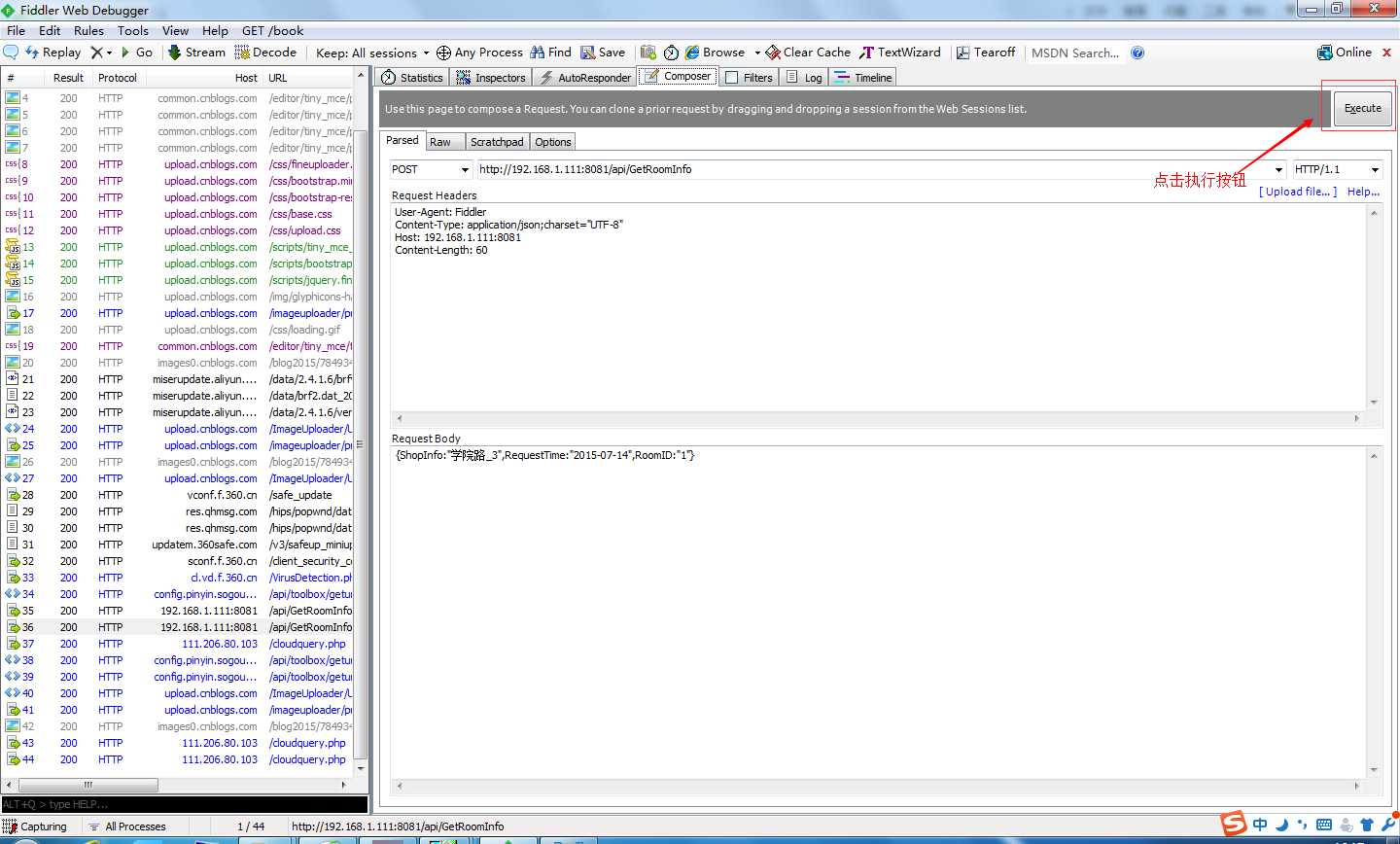This screenshot has height=844, width=1400.
Task: Click the camera screenshot toolbar icon
Action: (x=647, y=53)
